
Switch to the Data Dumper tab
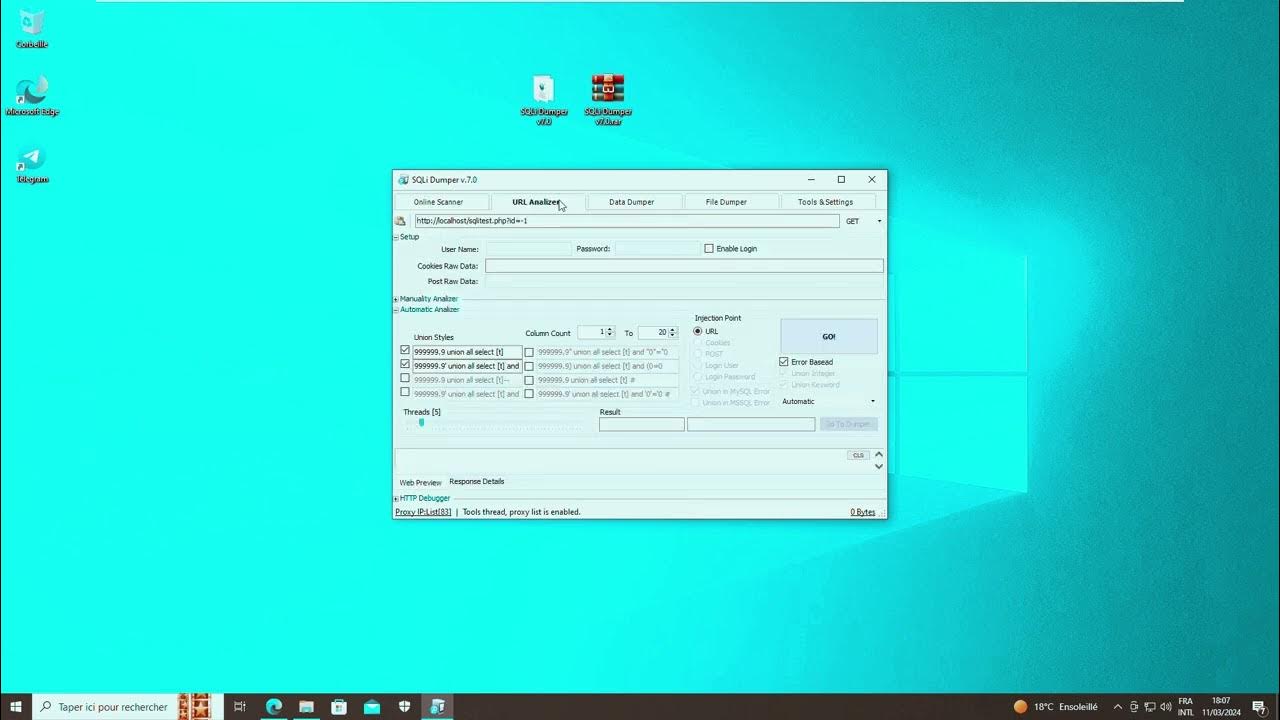click(x=631, y=202)
